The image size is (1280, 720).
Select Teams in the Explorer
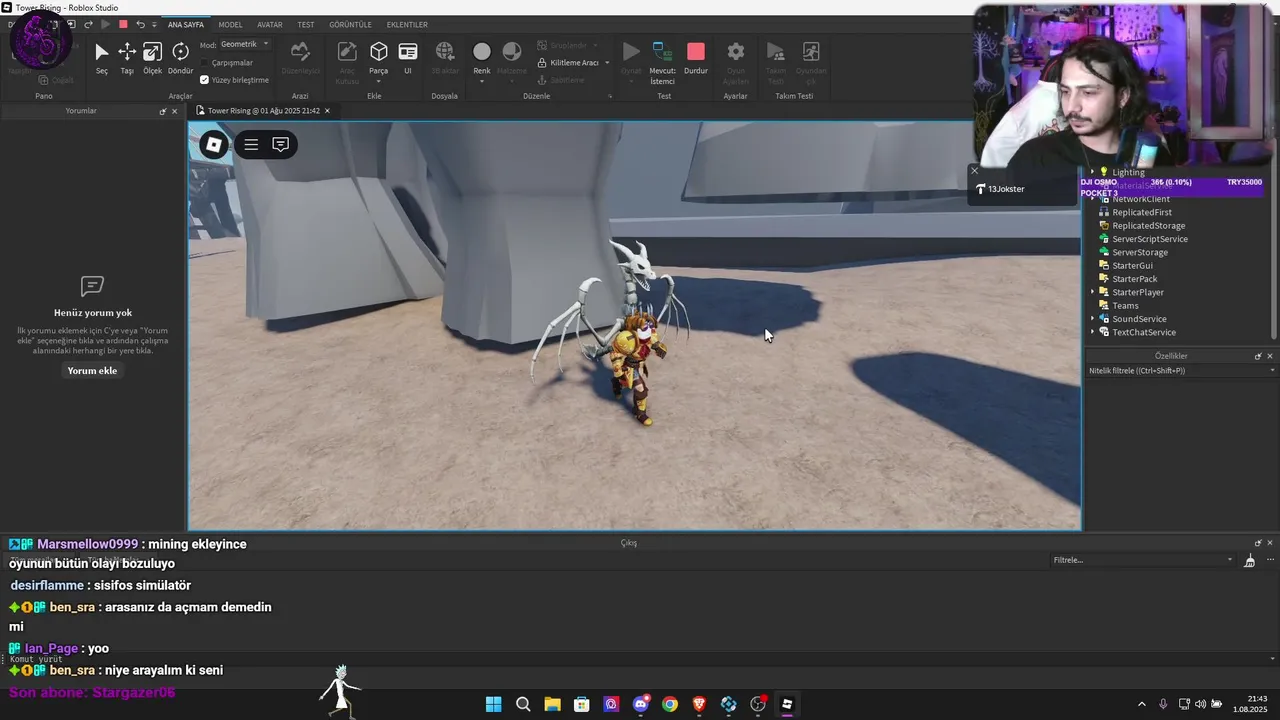1125,306
